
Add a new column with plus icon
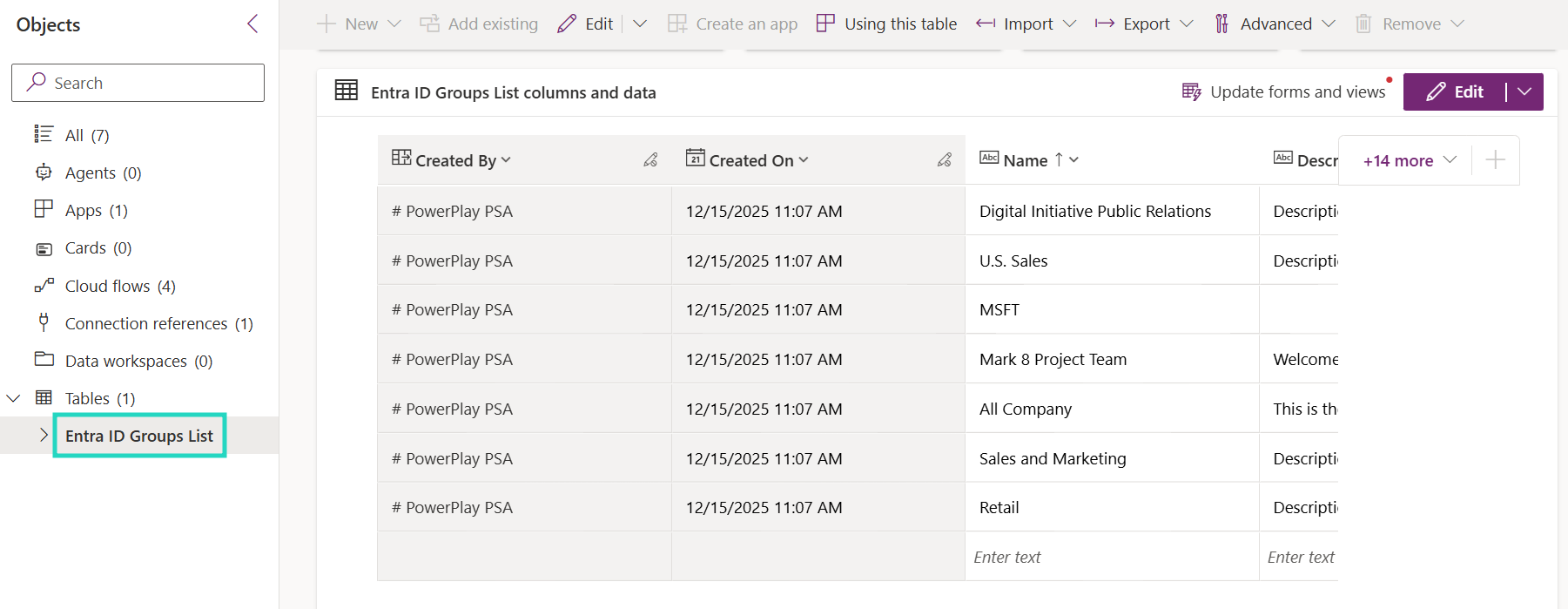[x=1495, y=160]
